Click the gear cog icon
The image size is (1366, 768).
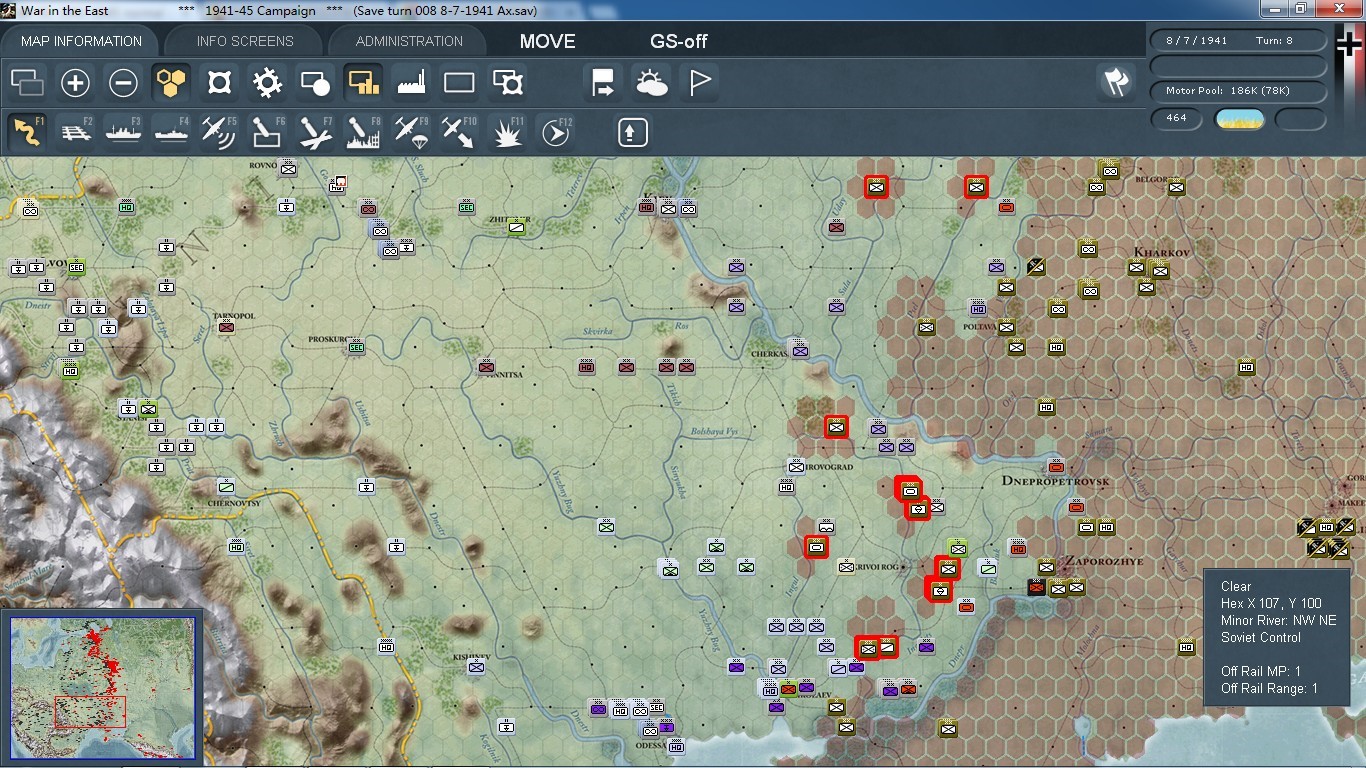(x=267, y=83)
